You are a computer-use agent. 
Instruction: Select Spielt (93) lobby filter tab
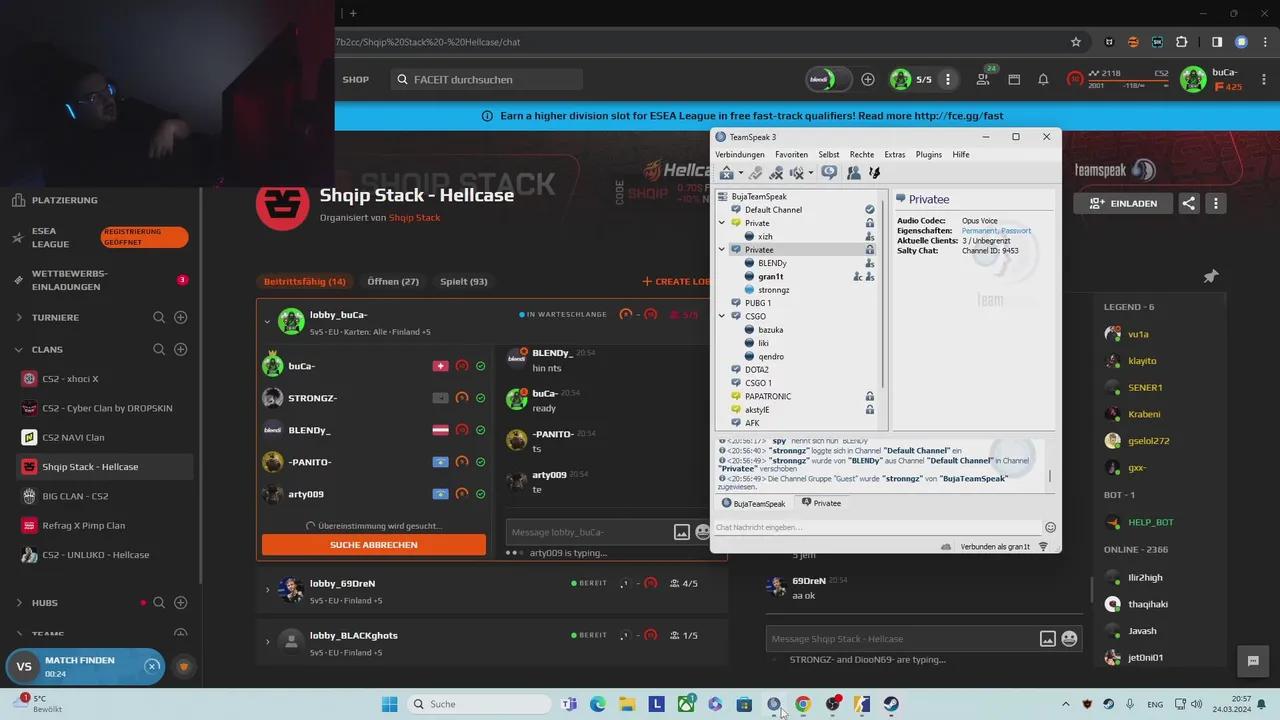tap(464, 282)
